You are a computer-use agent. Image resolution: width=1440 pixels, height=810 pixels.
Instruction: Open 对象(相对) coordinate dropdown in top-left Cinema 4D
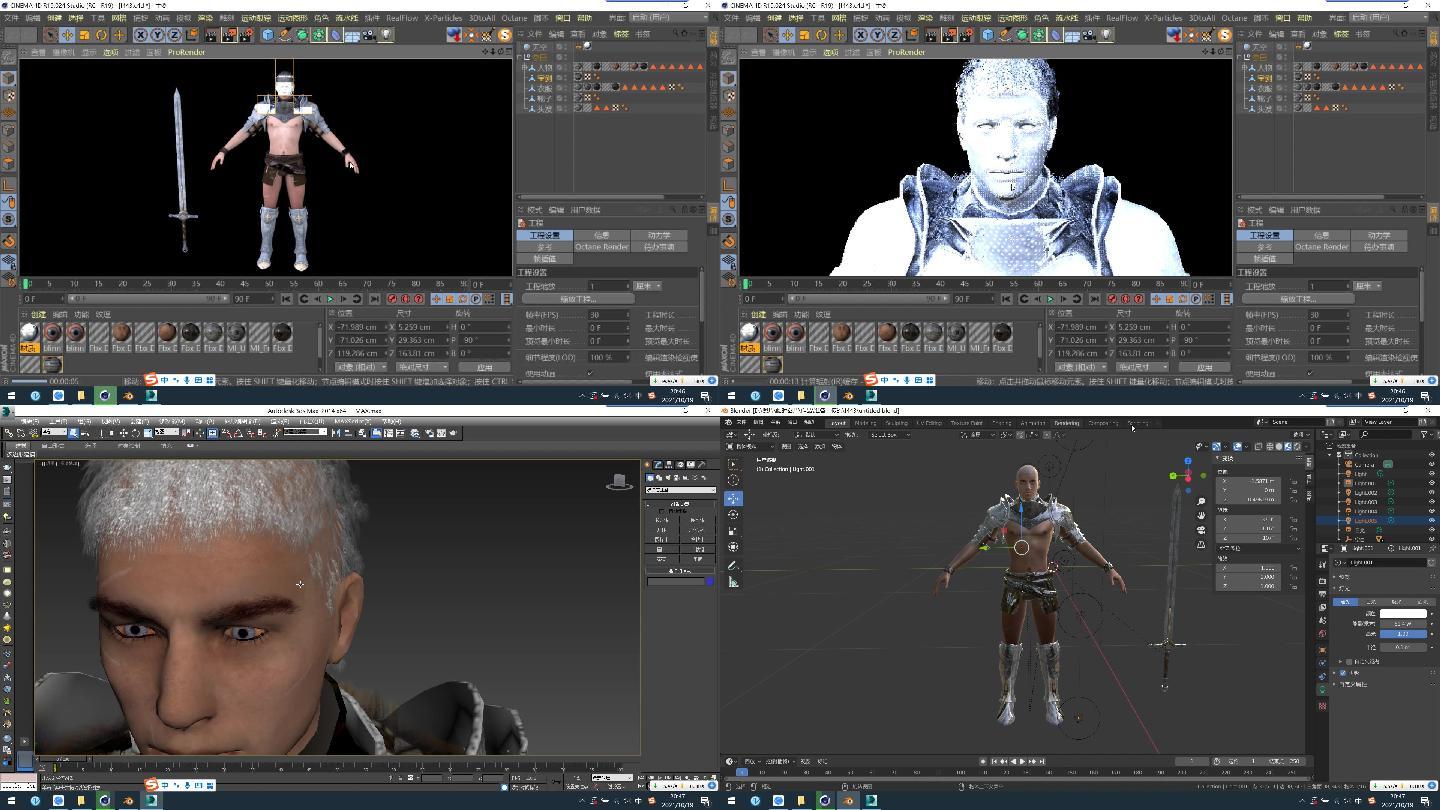coord(360,367)
